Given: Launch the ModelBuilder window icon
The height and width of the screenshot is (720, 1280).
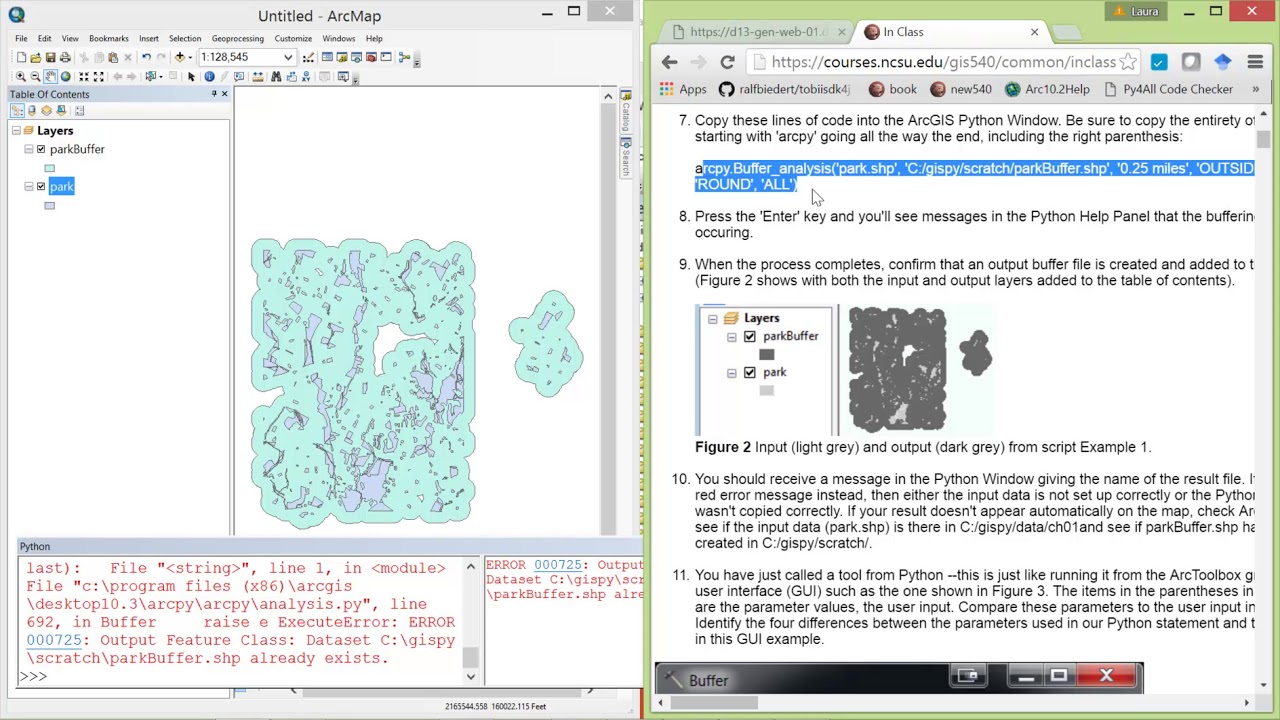Looking at the screenshot, I should click(404, 57).
